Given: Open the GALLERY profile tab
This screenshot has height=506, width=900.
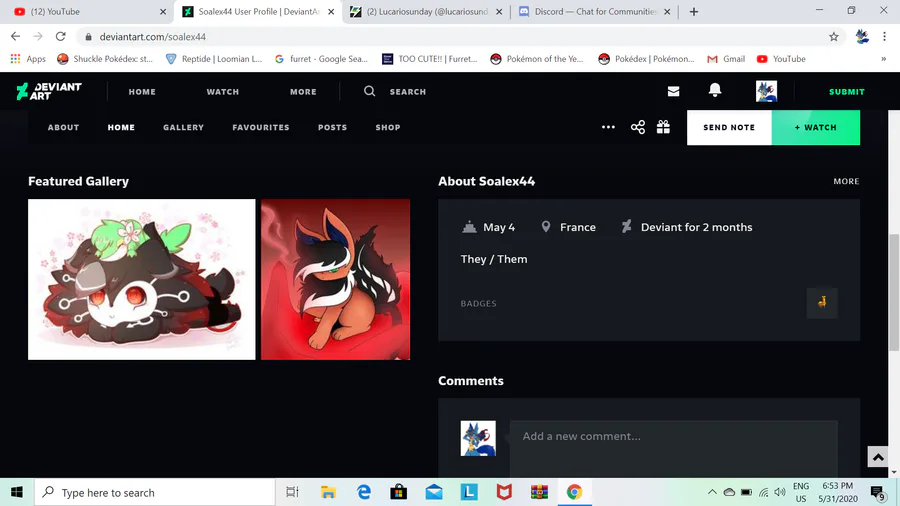Looking at the screenshot, I should 184,127.
